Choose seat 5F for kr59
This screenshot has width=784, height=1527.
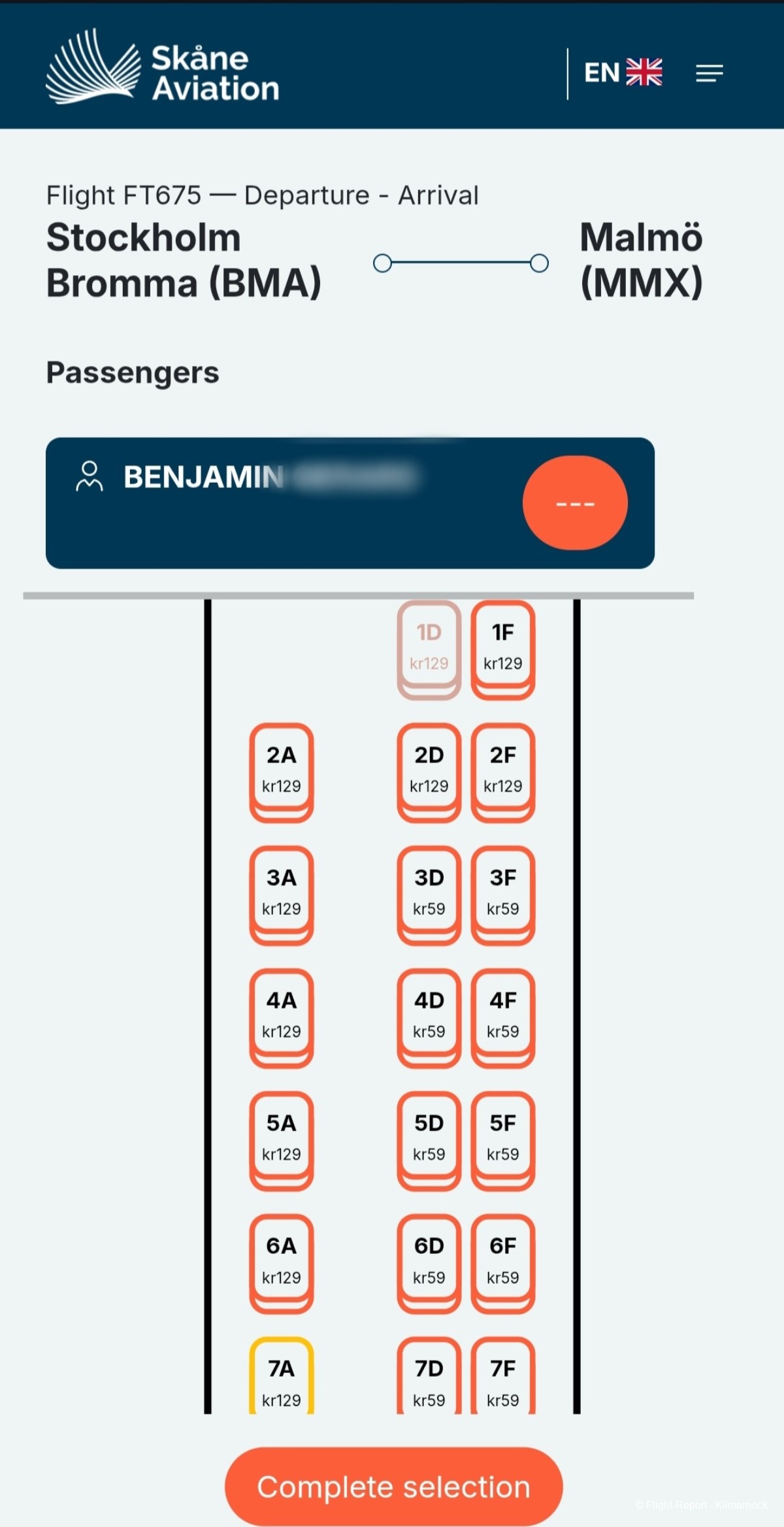tap(503, 1141)
